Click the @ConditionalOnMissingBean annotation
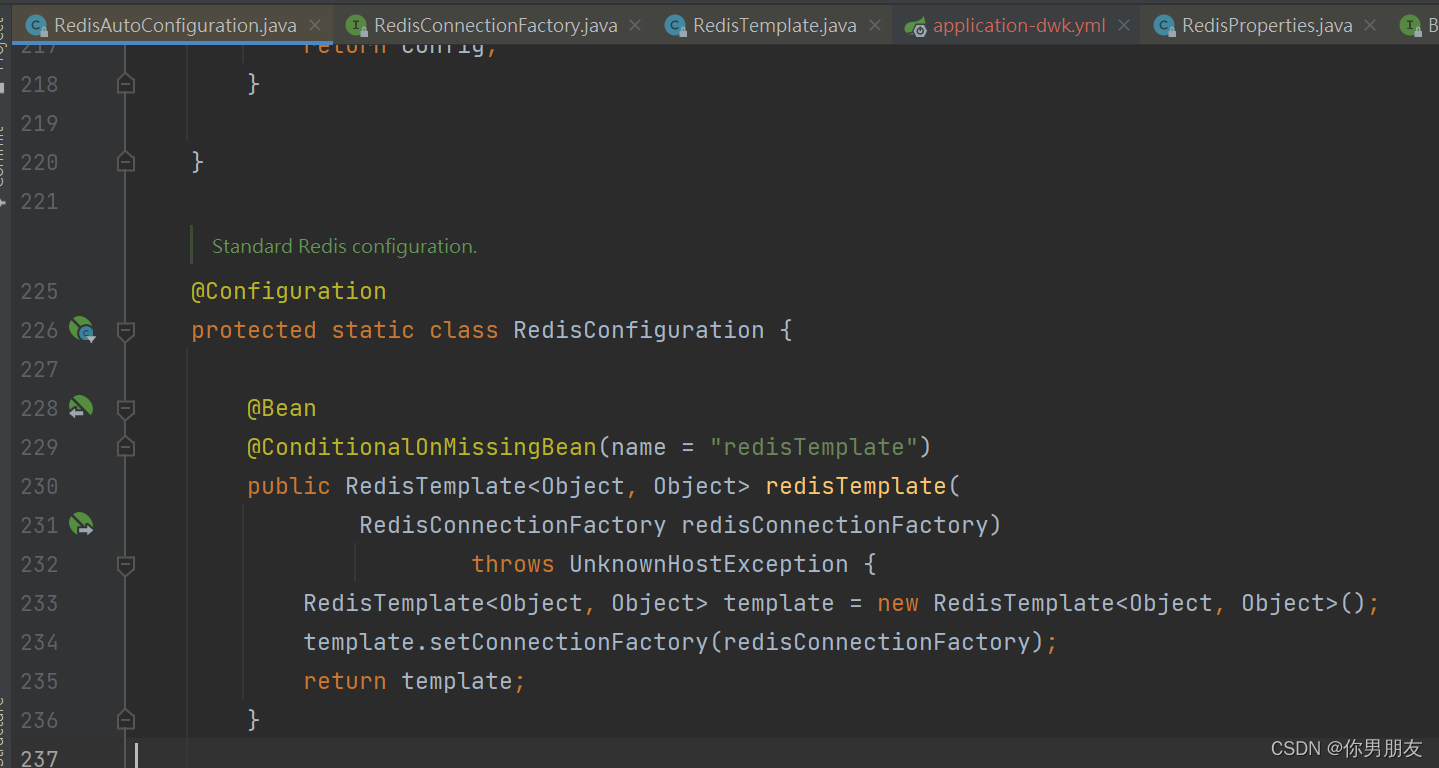 tap(422, 447)
